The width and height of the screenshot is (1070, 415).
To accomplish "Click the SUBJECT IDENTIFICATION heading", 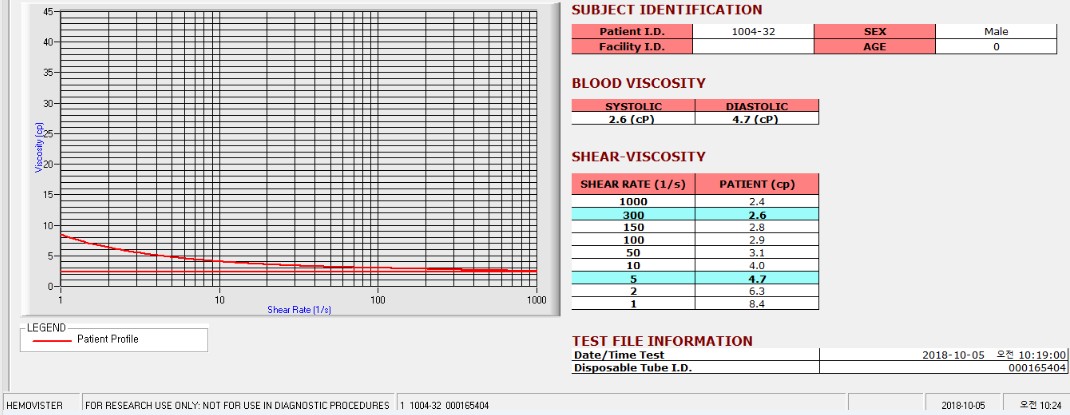I will click(667, 10).
